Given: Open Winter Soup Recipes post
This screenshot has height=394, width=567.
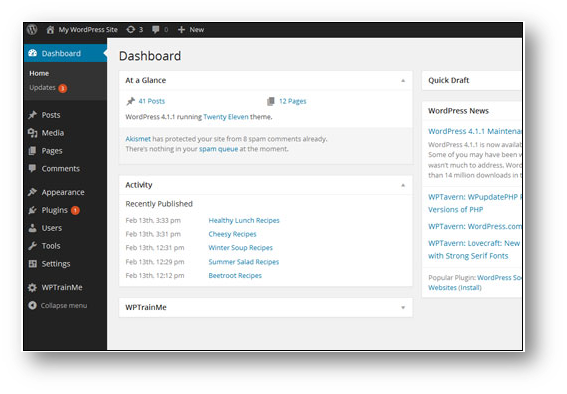Looking at the screenshot, I should point(240,248).
